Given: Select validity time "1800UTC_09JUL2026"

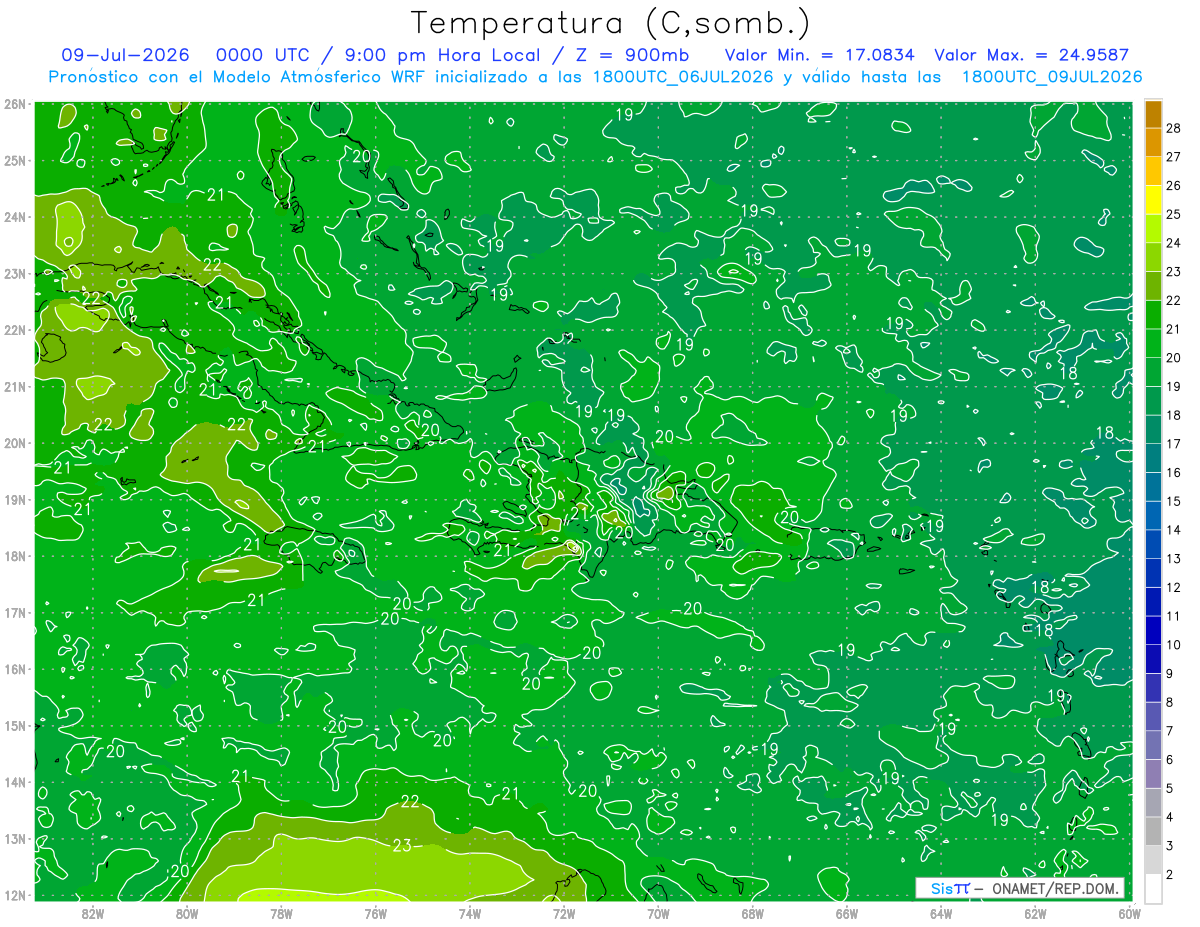Looking at the screenshot, I should click(1052, 76).
